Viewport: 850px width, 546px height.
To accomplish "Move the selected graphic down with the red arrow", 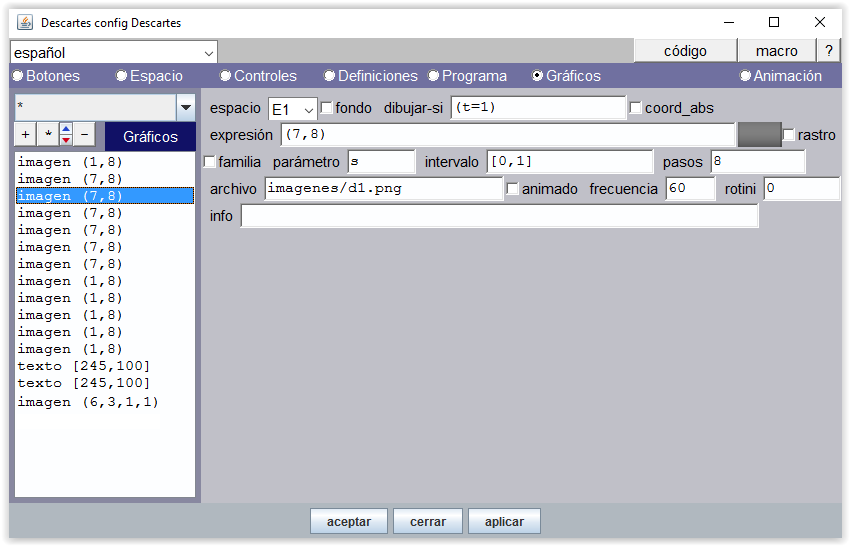I will (66, 140).
